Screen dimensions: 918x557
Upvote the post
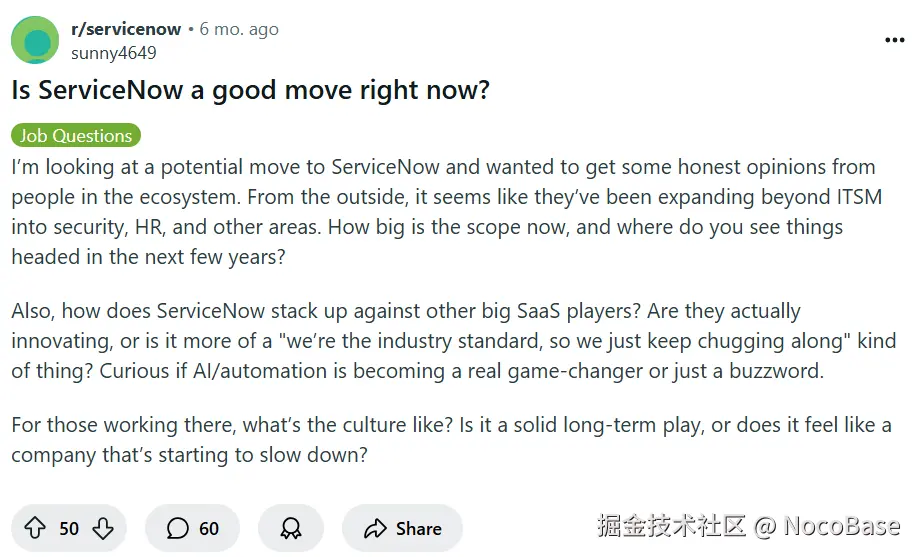tap(35, 528)
